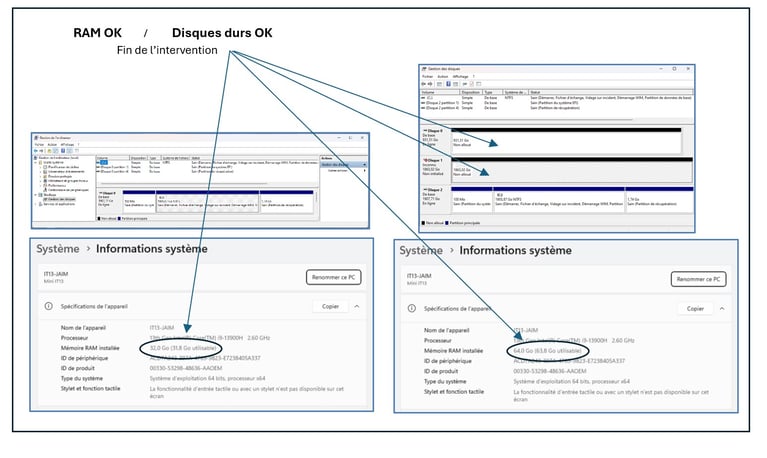Viewport: 767px width, 458px height.
Task: Select Performance in the computer management tree
Action: pos(57,185)
